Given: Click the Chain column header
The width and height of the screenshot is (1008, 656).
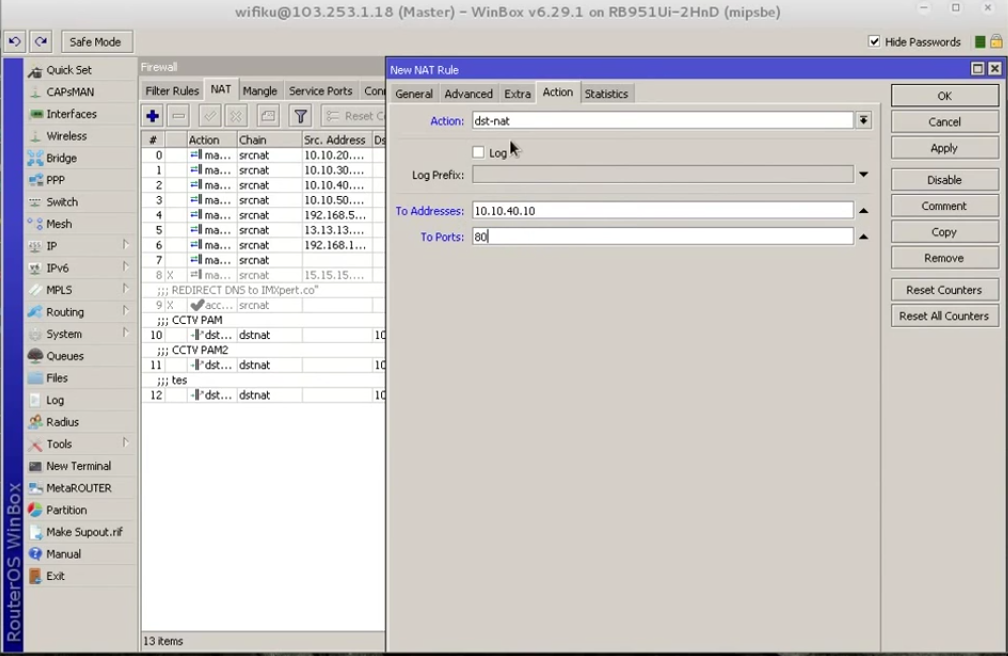Looking at the screenshot, I should (269, 140).
